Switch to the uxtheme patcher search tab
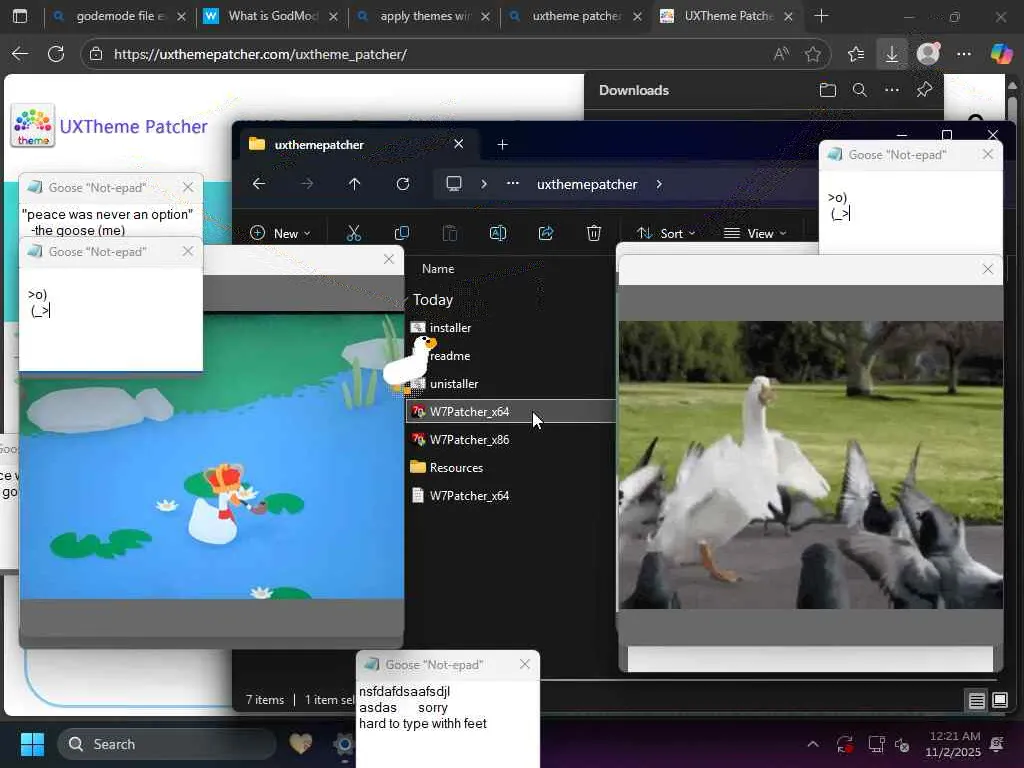The width and height of the screenshot is (1024, 768). pos(576,16)
